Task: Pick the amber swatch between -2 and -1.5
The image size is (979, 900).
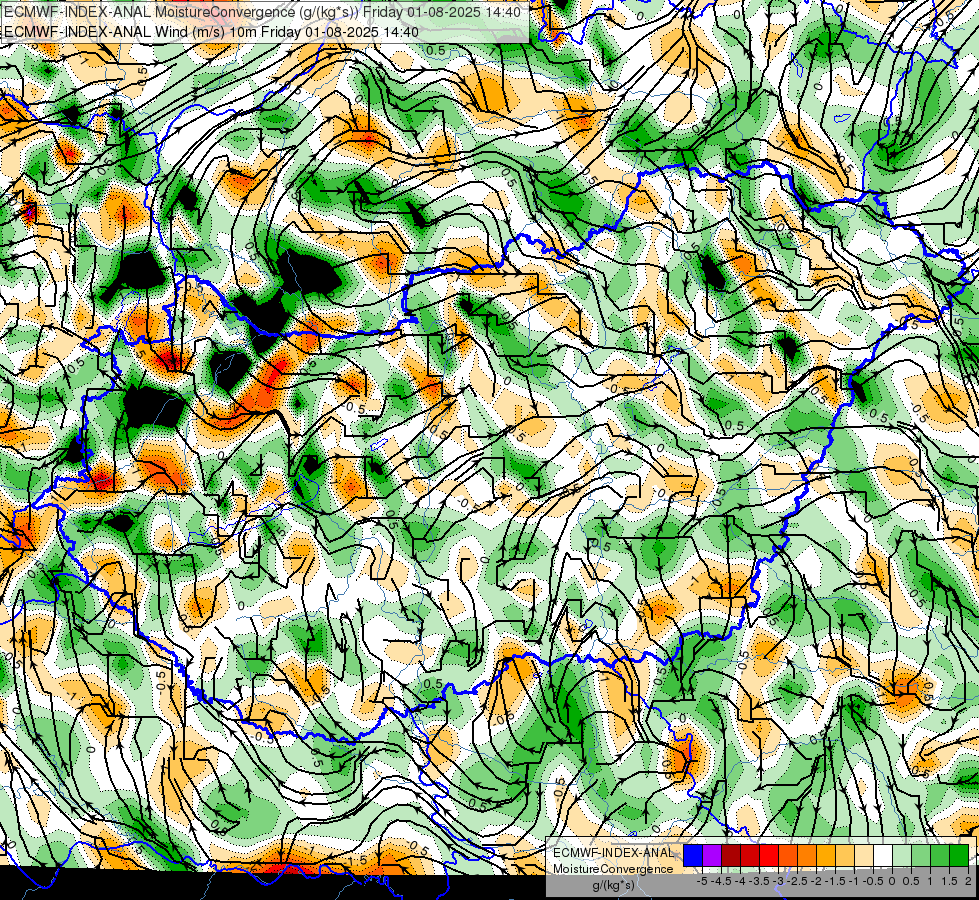Action: point(825,855)
